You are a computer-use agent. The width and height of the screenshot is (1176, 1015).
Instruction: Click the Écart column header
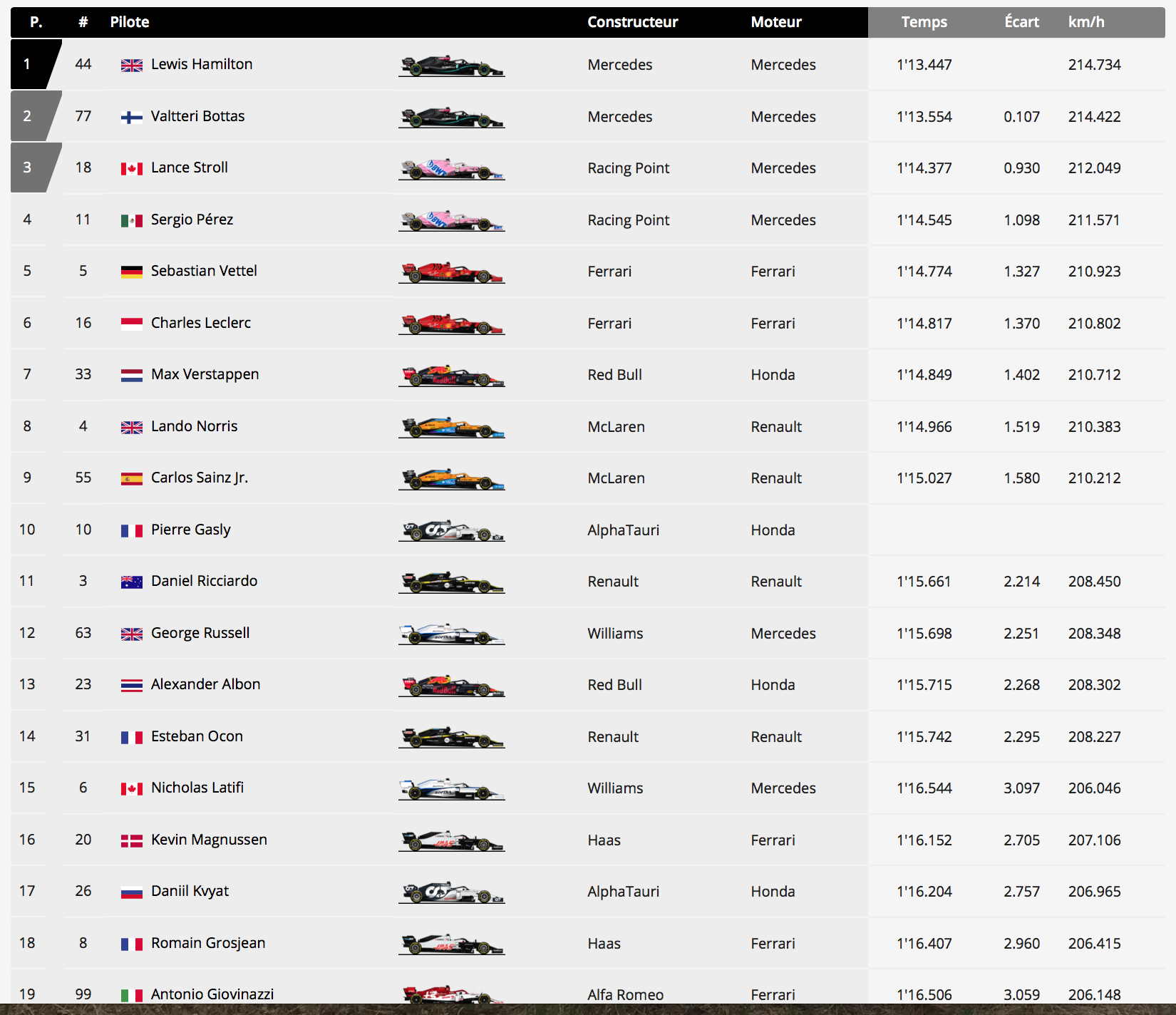coord(1022,22)
